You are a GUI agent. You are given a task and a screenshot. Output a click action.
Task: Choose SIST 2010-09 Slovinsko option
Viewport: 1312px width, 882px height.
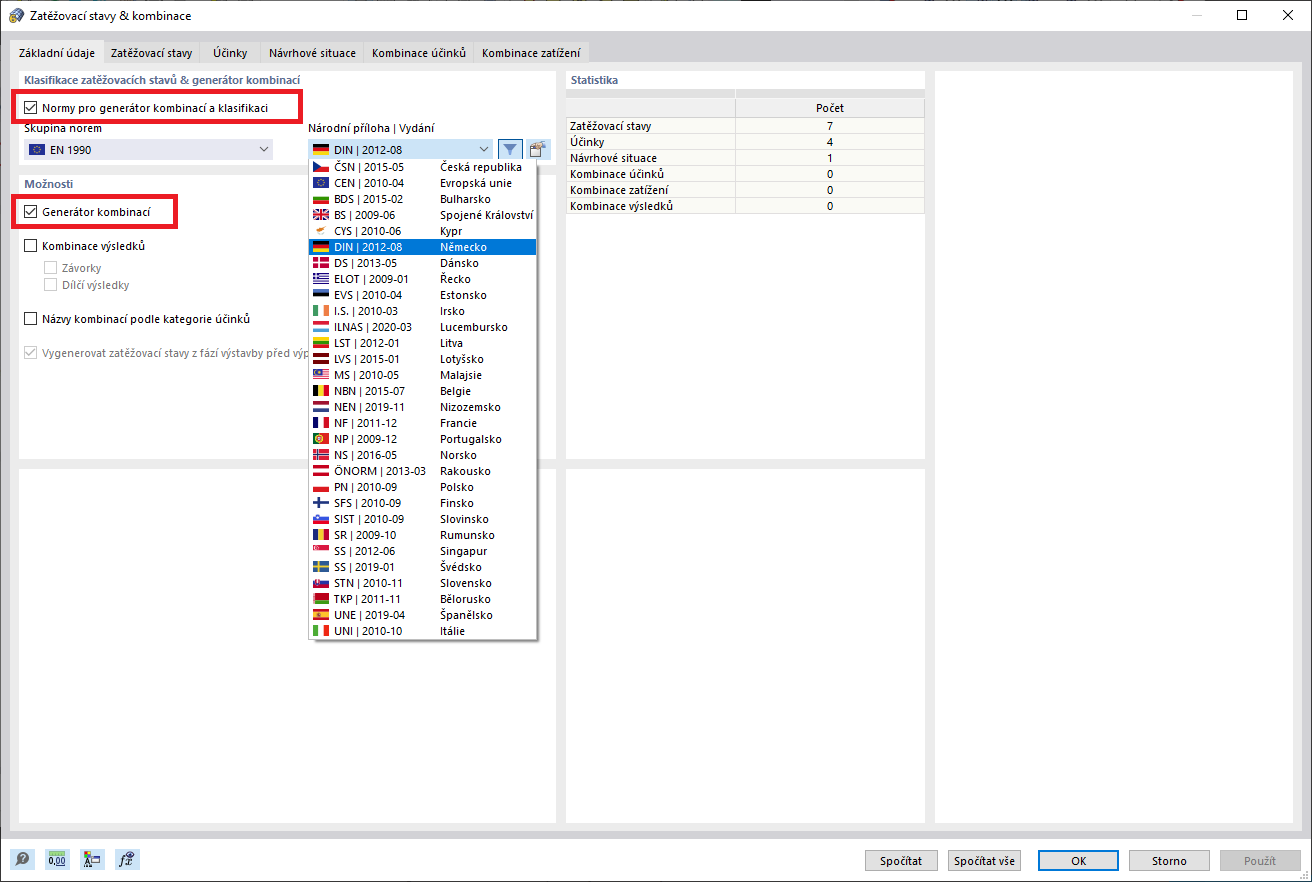tap(423, 519)
